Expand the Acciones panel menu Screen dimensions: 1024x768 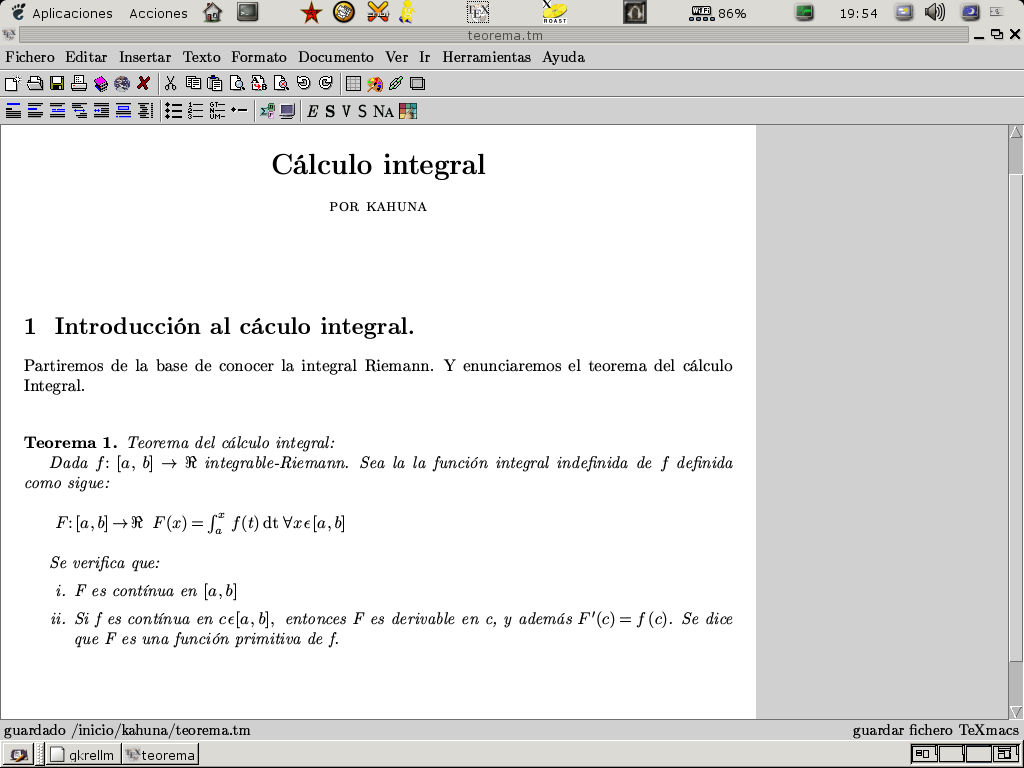pos(158,13)
